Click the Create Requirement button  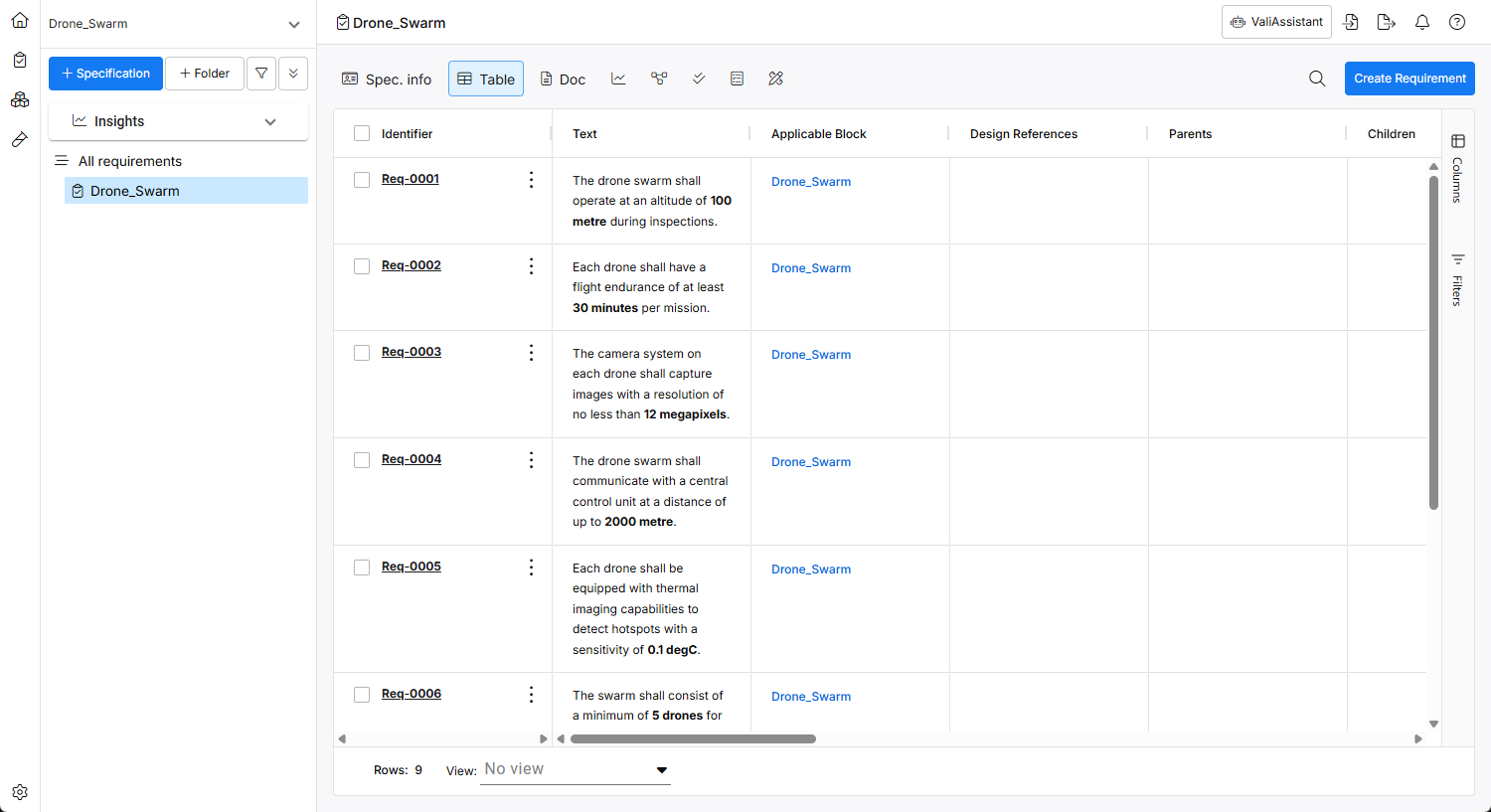click(1409, 79)
